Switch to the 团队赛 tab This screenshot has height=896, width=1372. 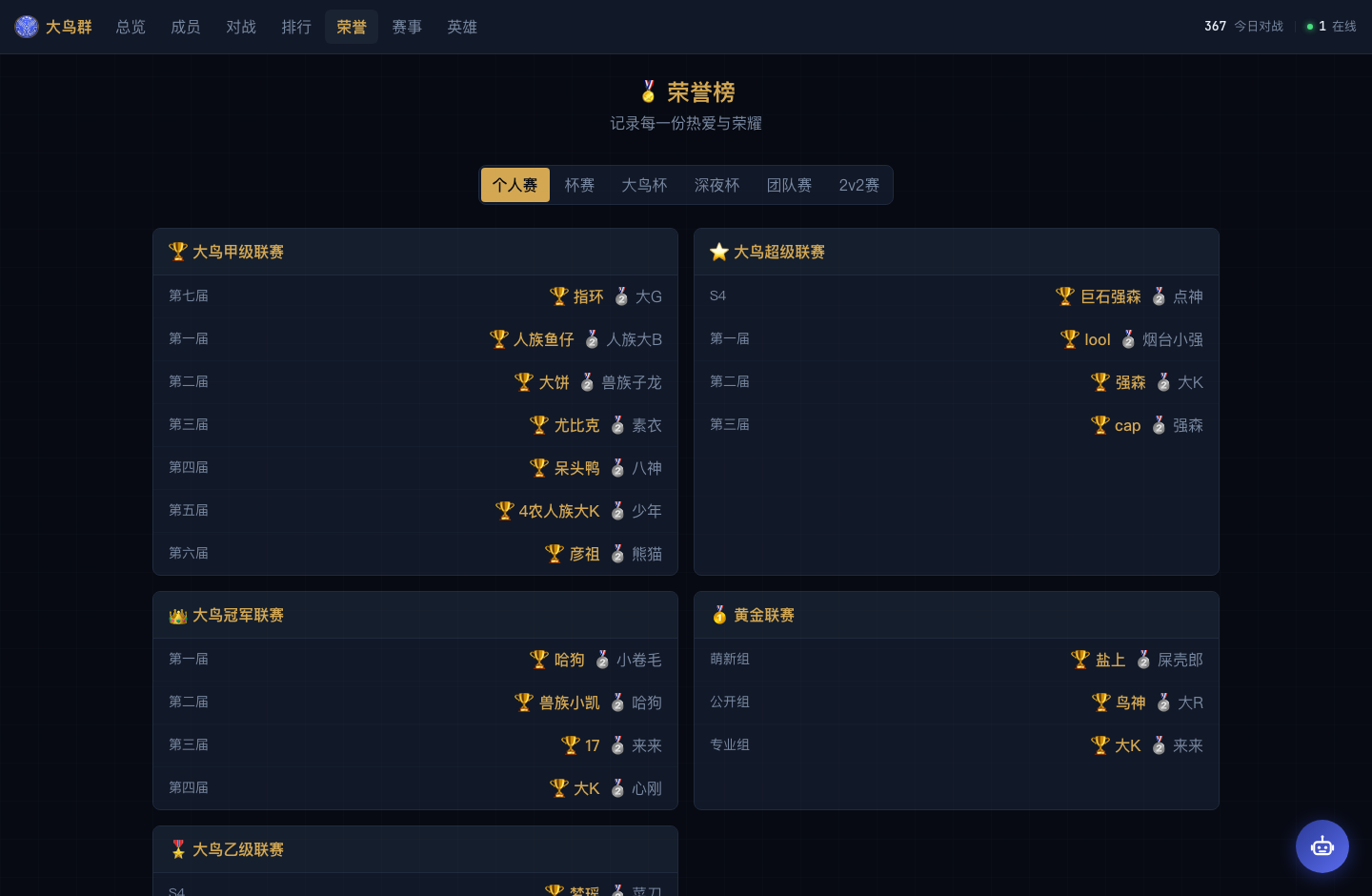pos(789,185)
